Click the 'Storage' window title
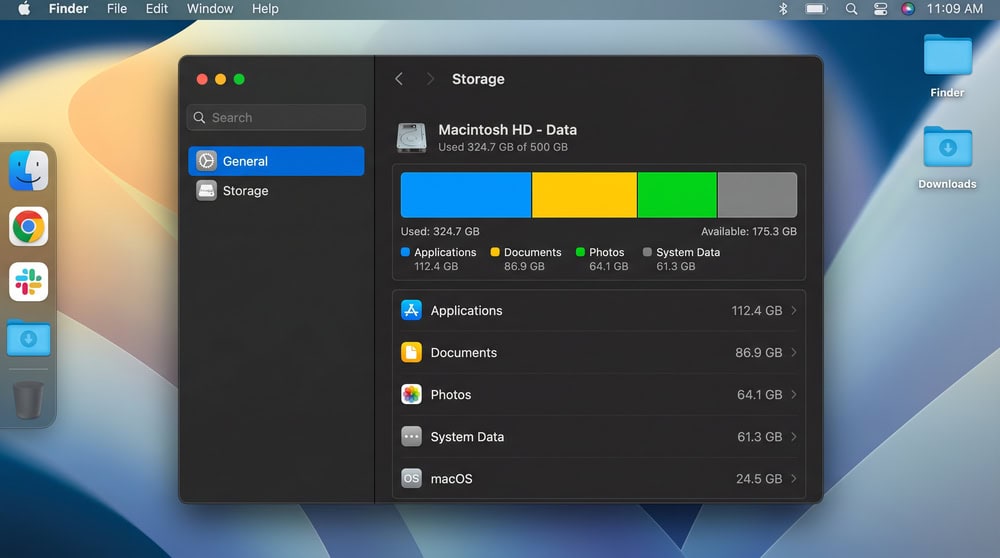Screen dimensions: 1000x558 (478, 79)
